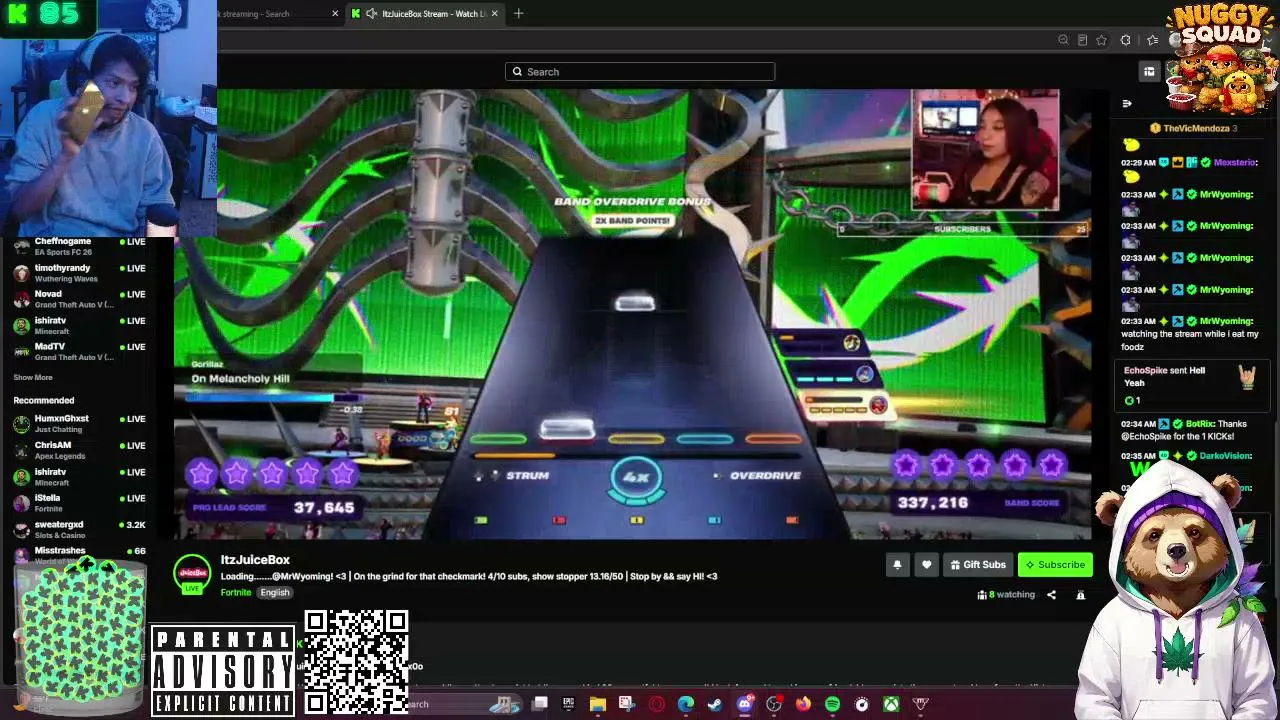Image resolution: width=1280 pixels, height=720 pixels.
Task: Expand followed channels with Show More
Action: tap(33, 377)
